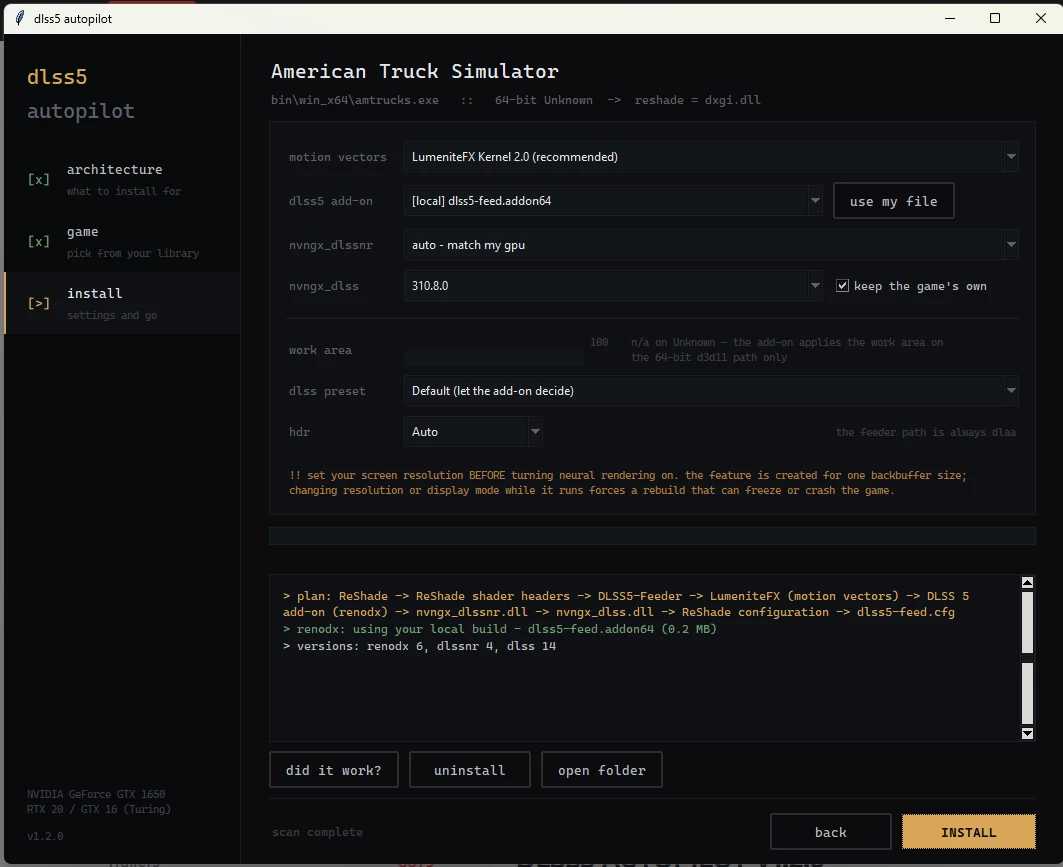Click the v1.2.0 version label

[x=45, y=836]
